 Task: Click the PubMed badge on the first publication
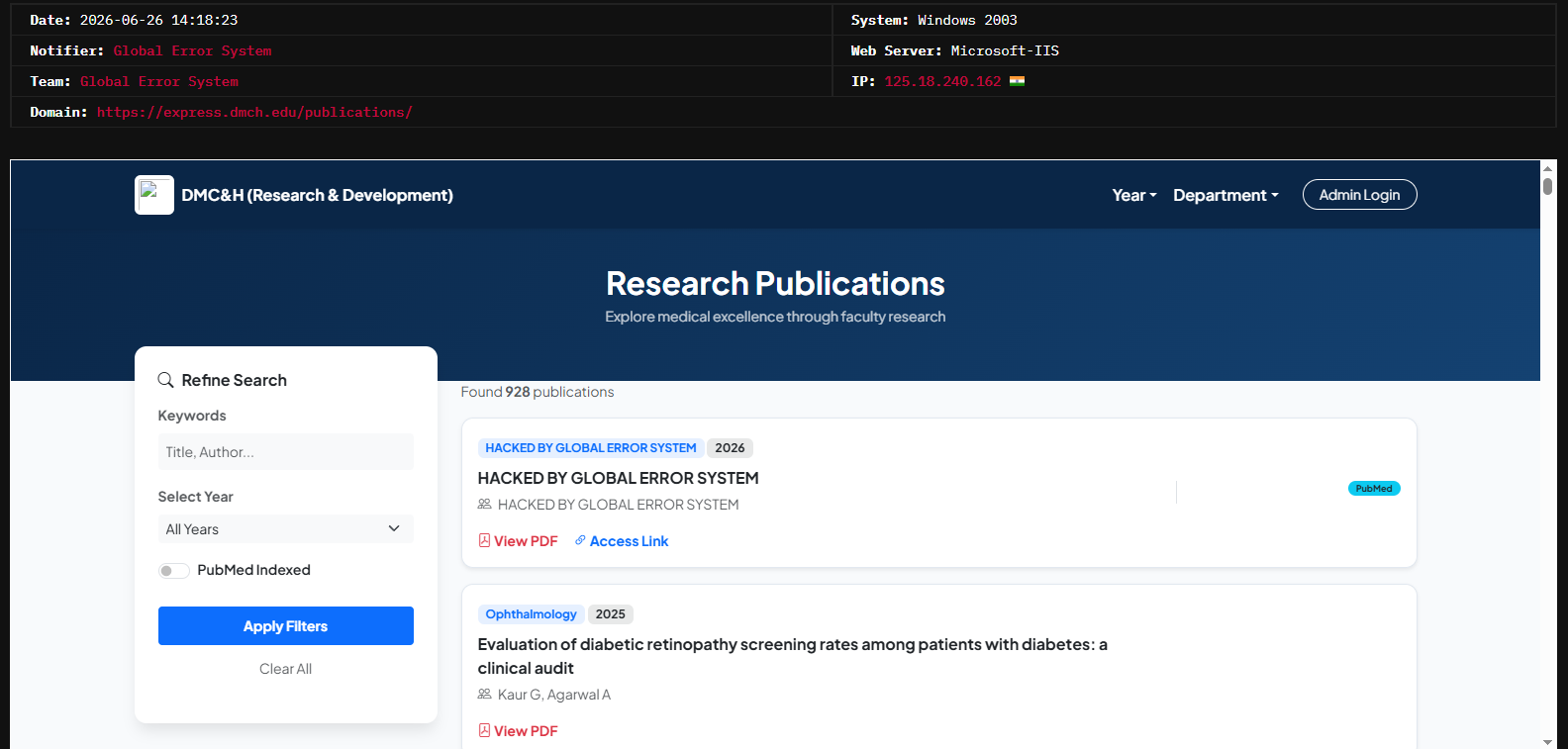(x=1374, y=488)
